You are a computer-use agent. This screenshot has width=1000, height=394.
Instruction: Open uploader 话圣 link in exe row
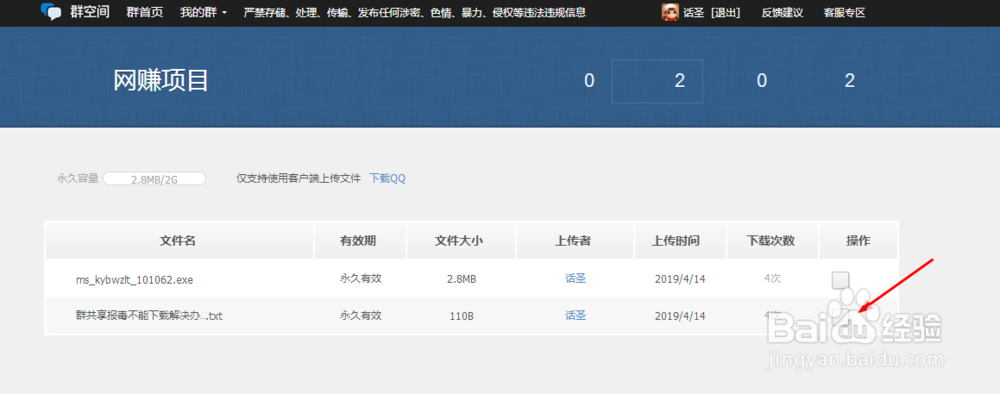click(x=575, y=279)
